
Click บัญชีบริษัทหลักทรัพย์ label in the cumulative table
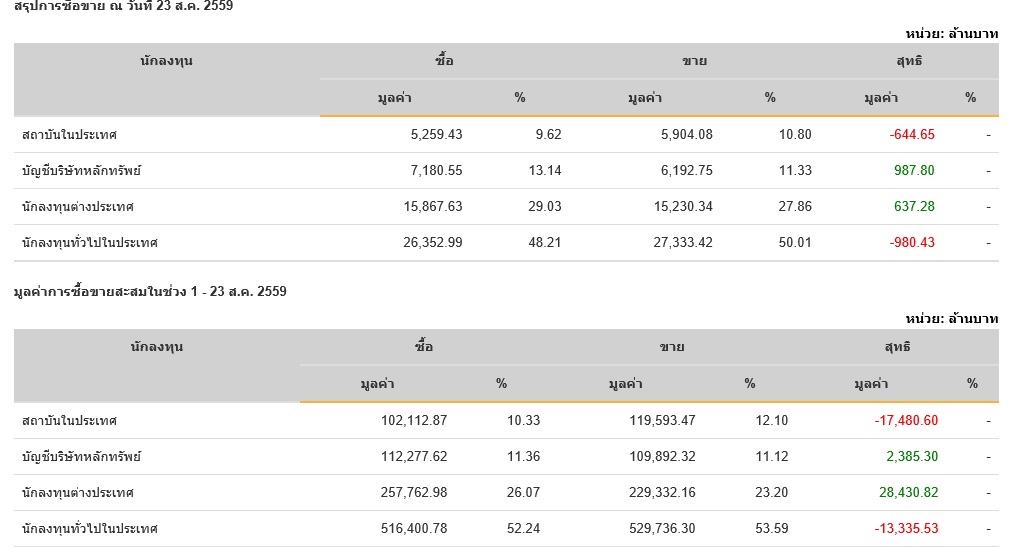point(82,457)
